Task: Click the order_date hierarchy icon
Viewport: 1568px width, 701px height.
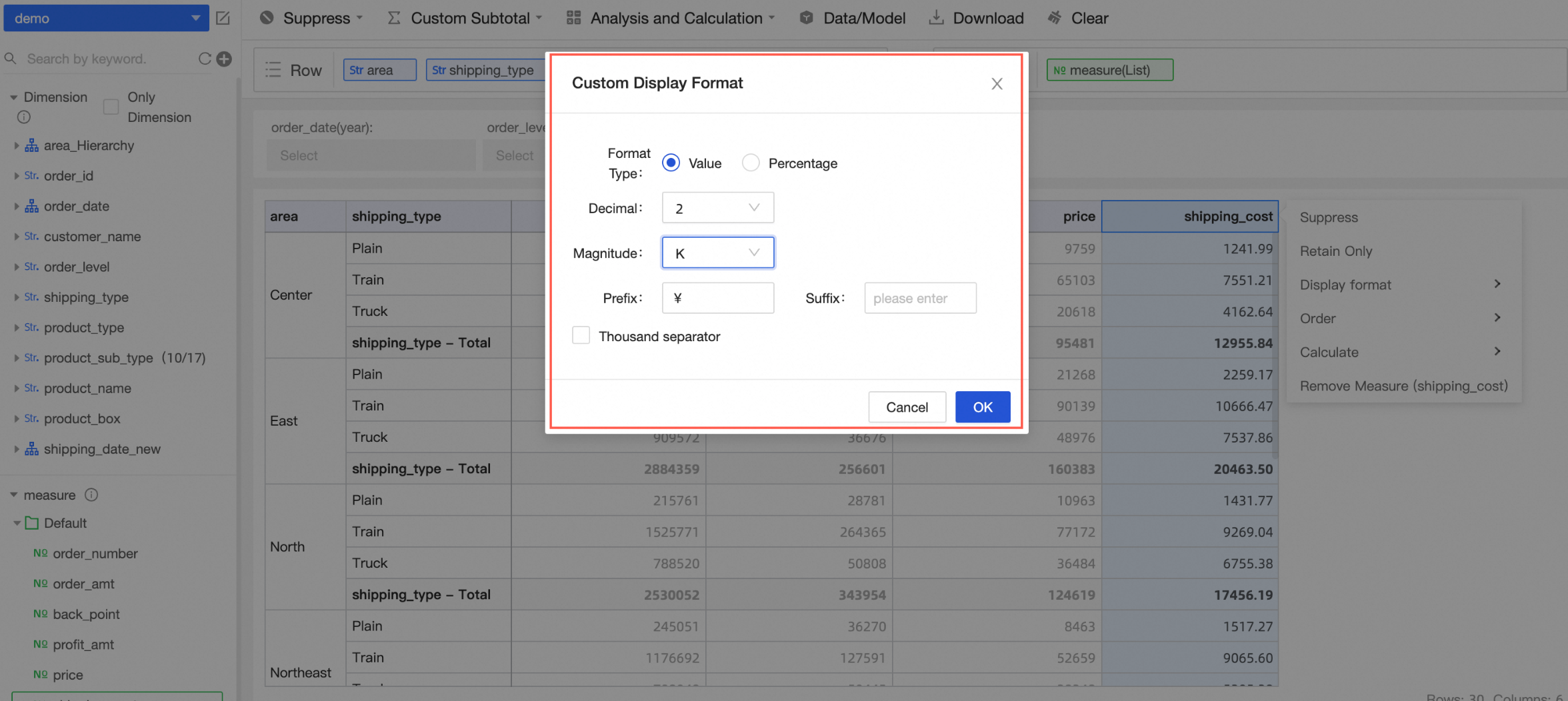Action: [x=31, y=206]
